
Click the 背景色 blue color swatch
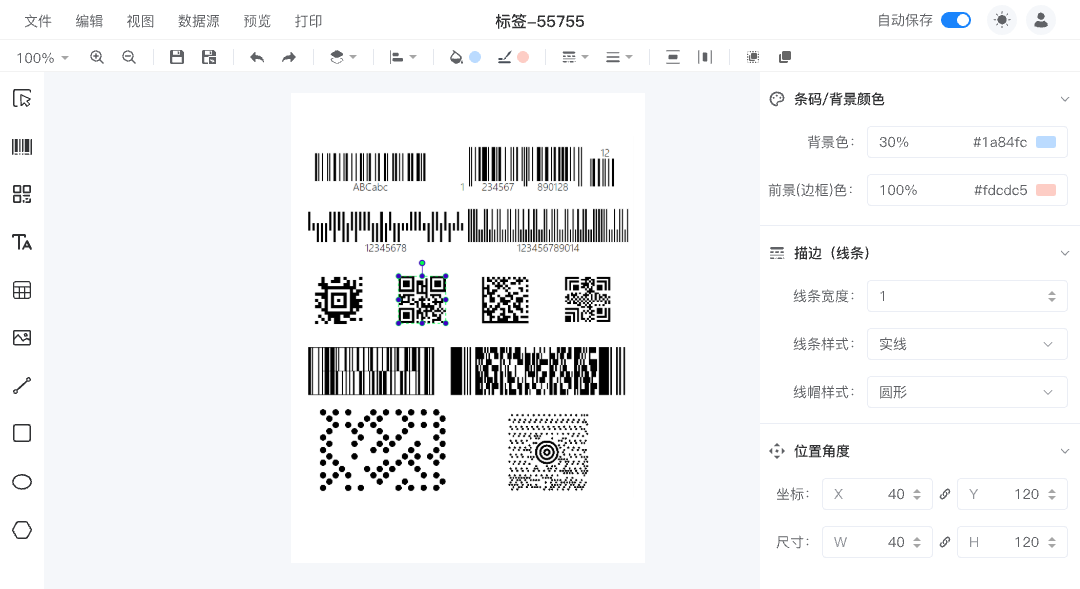point(1046,142)
